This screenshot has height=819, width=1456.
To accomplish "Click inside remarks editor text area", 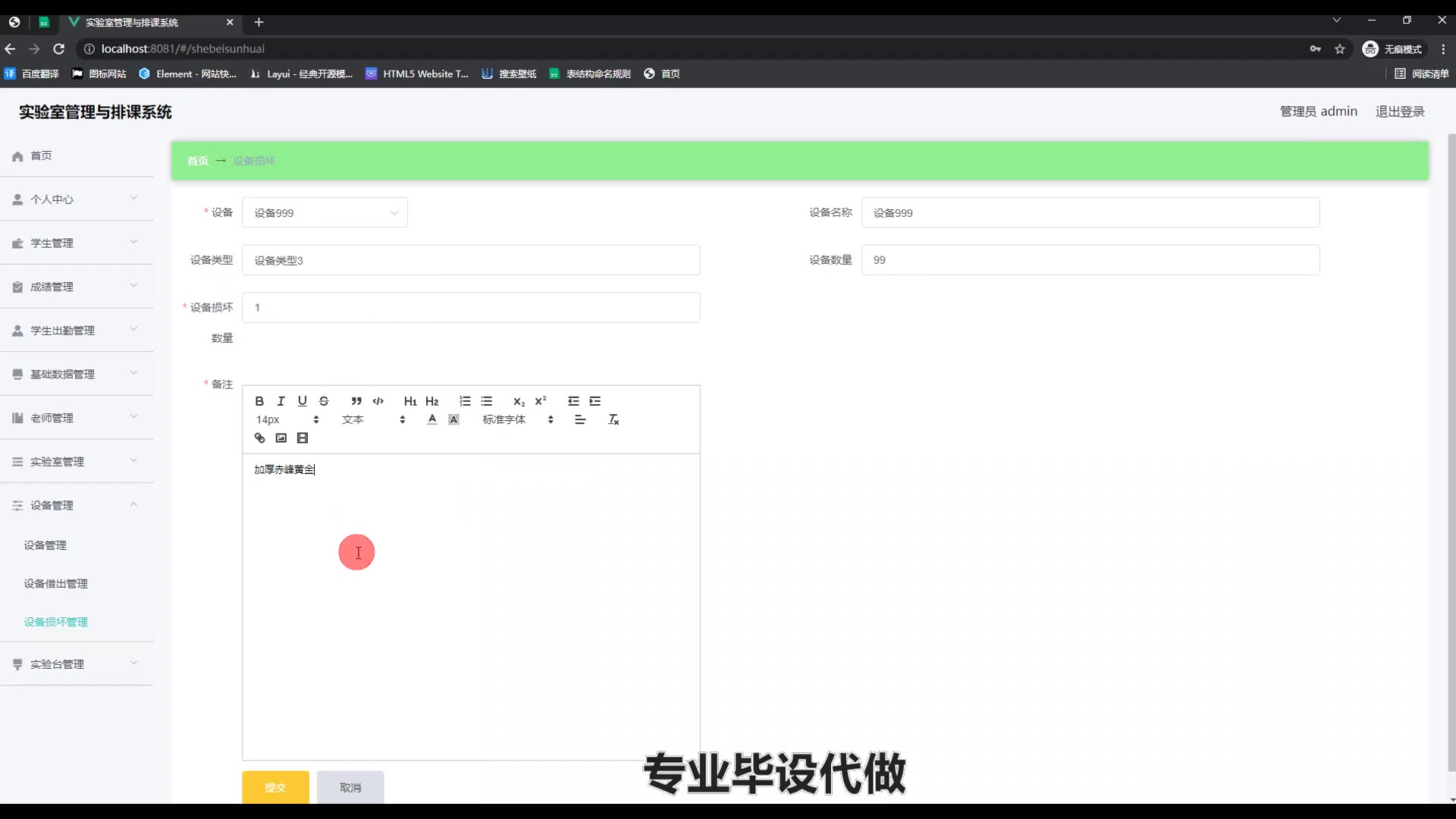I will [471, 607].
